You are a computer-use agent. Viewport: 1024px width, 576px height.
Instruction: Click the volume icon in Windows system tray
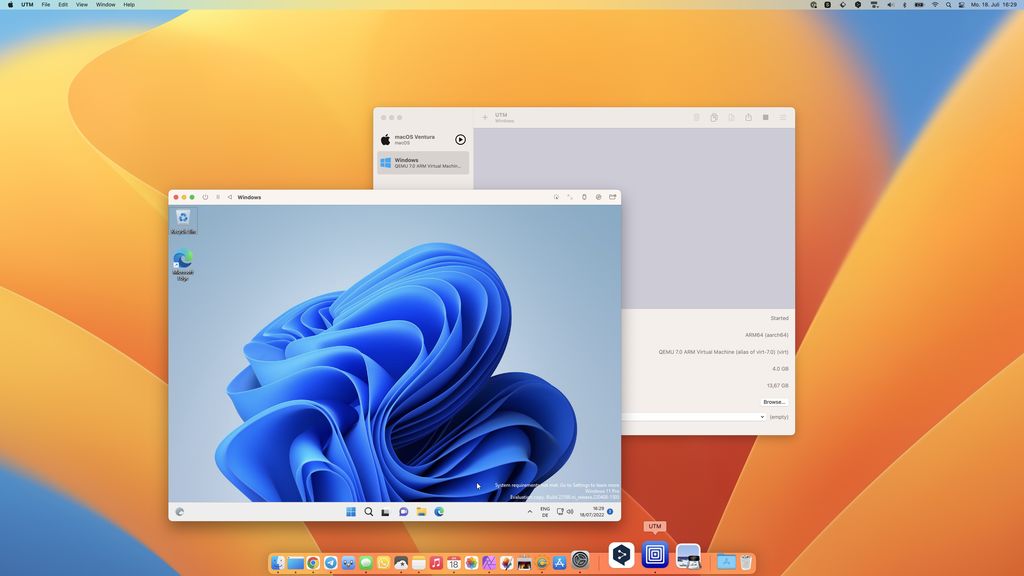pyautogui.click(x=568, y=511)
